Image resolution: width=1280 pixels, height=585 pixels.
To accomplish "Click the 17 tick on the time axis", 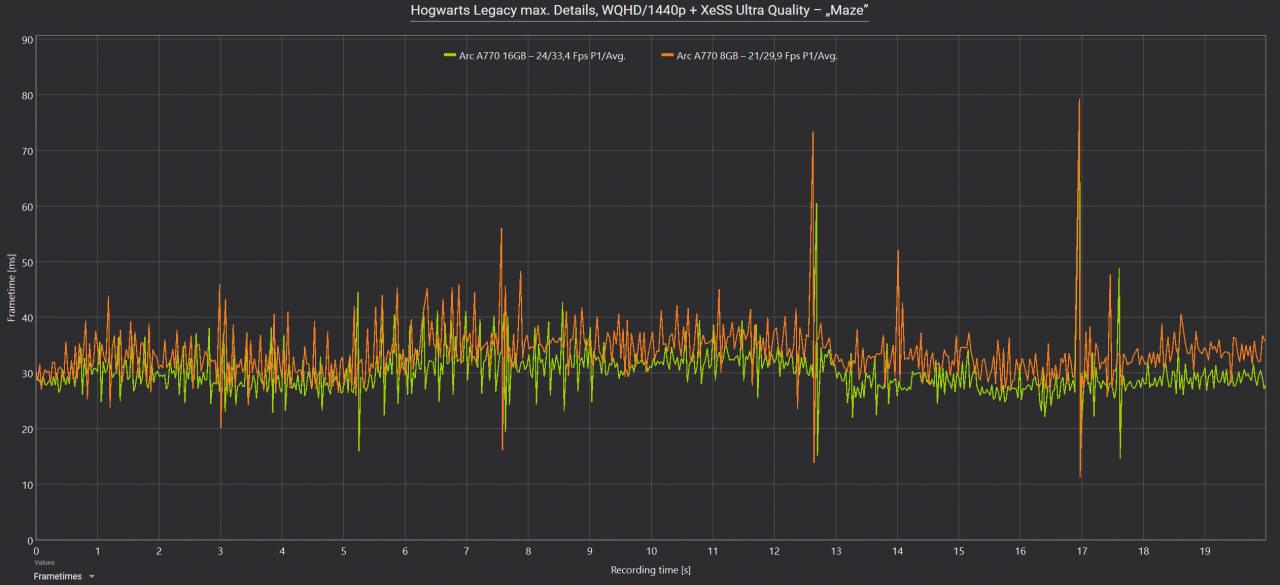I will pos(1082,551).
